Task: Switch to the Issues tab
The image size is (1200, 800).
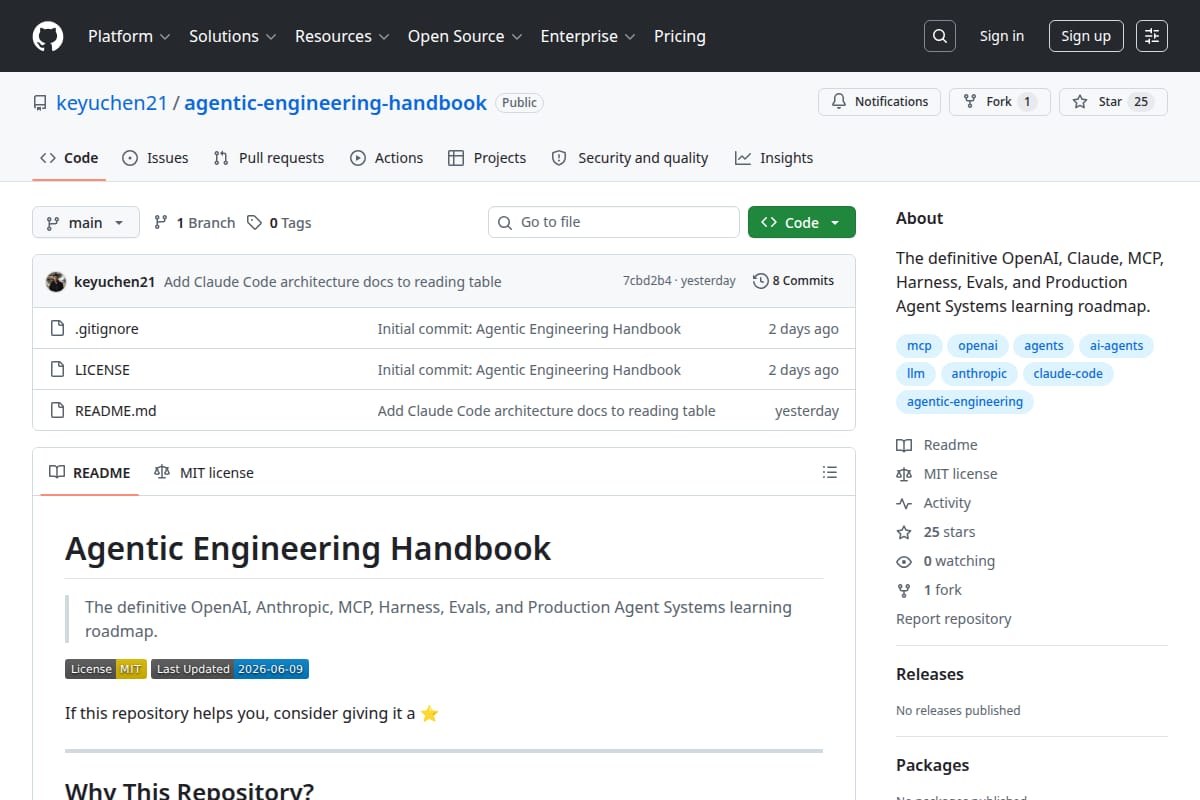Action: click(x=155, y=158)
